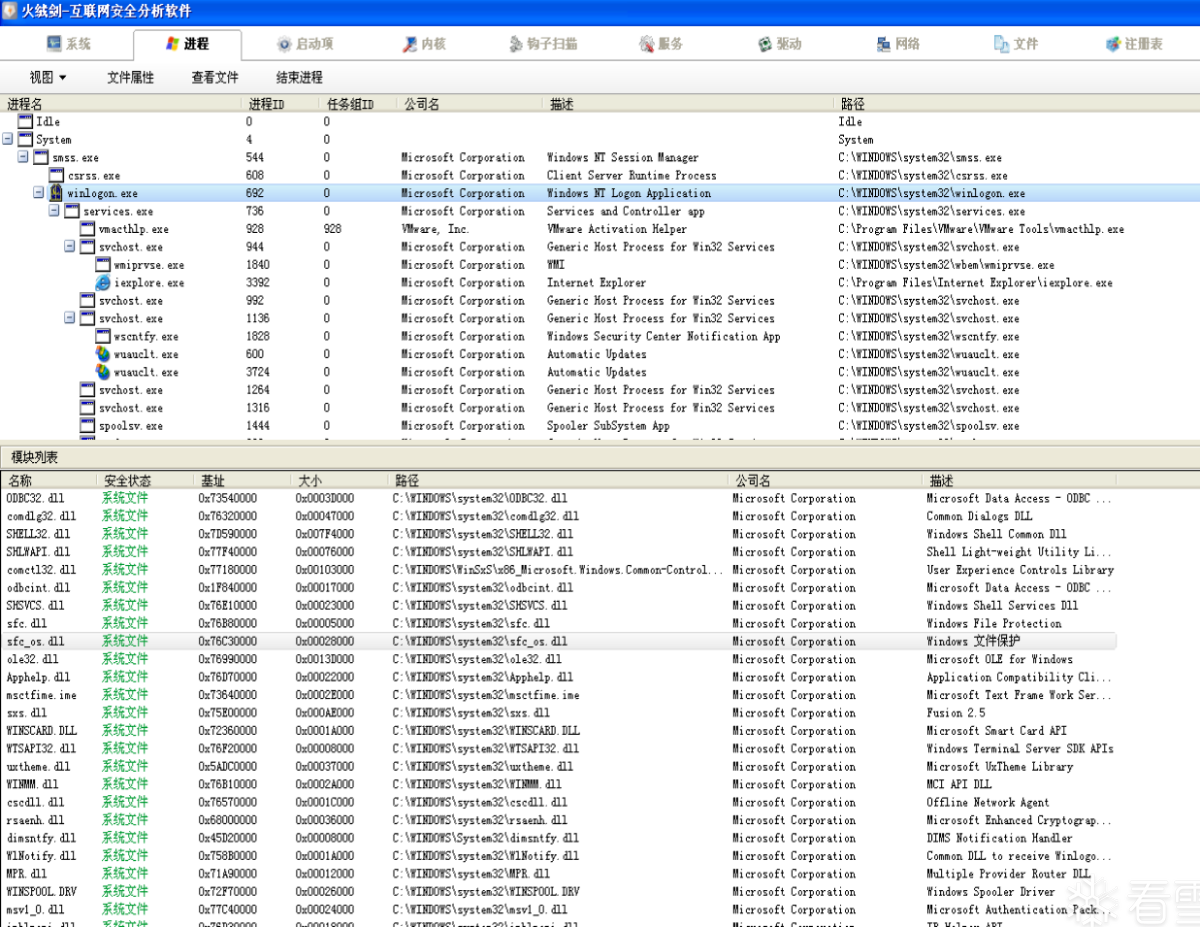Click the smss.exe process icon
Screen dimensions: 1200x927
click(41, 157)
